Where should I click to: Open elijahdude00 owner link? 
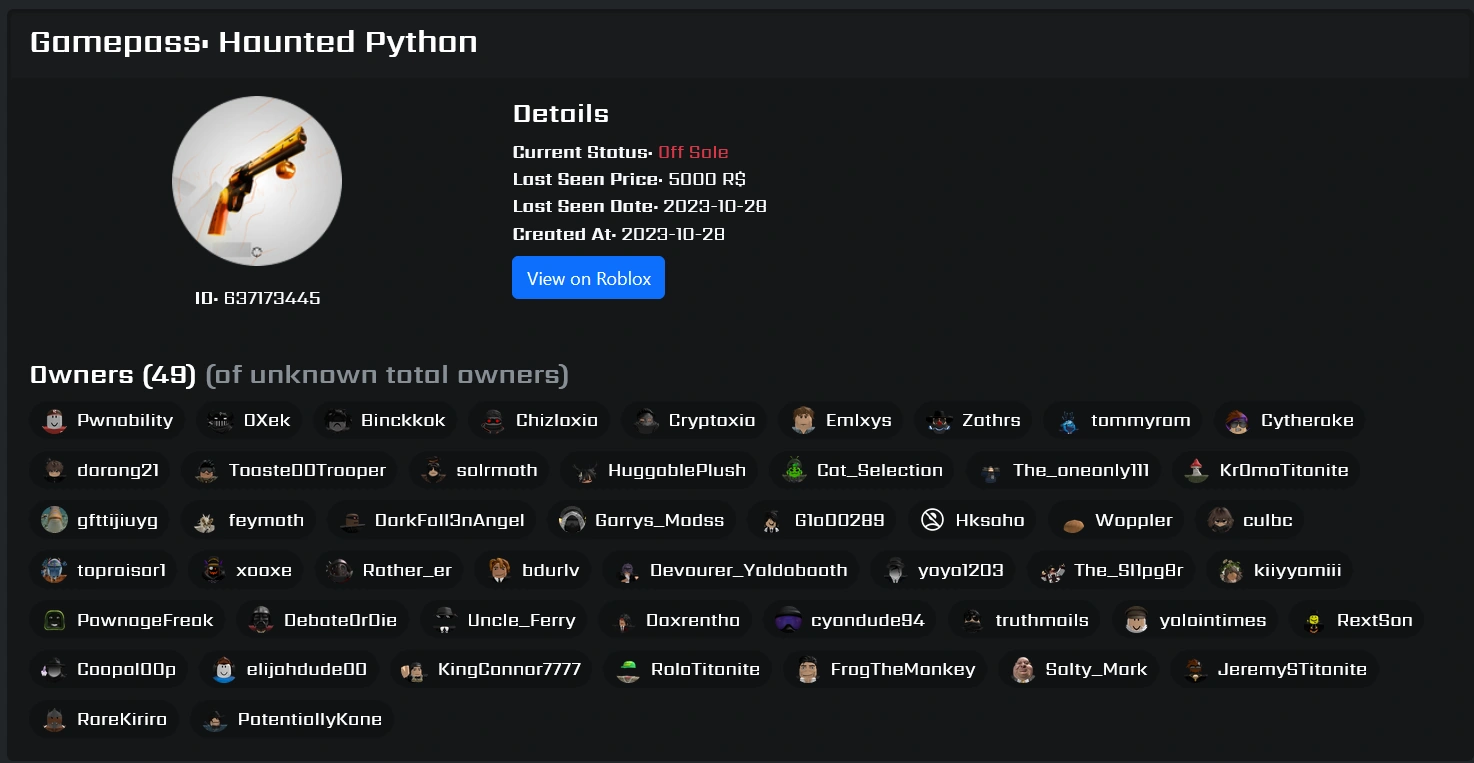pyautogui.click(x=288, y=669)
